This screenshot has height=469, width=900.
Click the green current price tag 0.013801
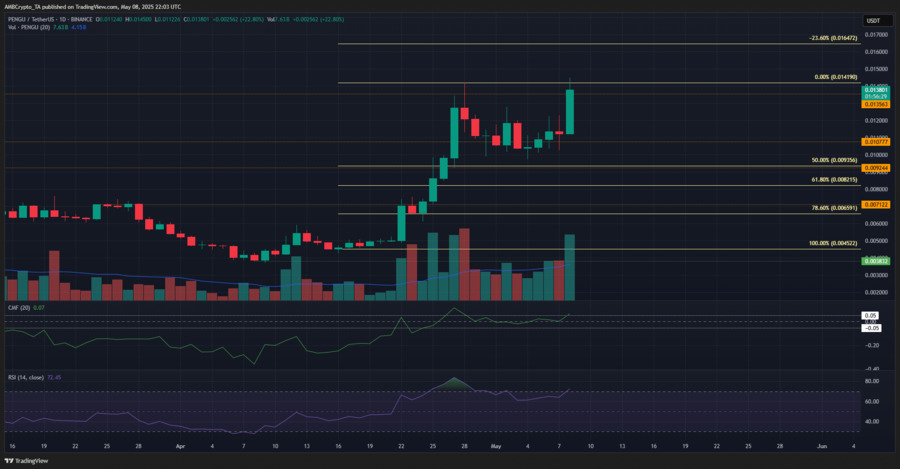pyautogui.click(x=876, y=90)
